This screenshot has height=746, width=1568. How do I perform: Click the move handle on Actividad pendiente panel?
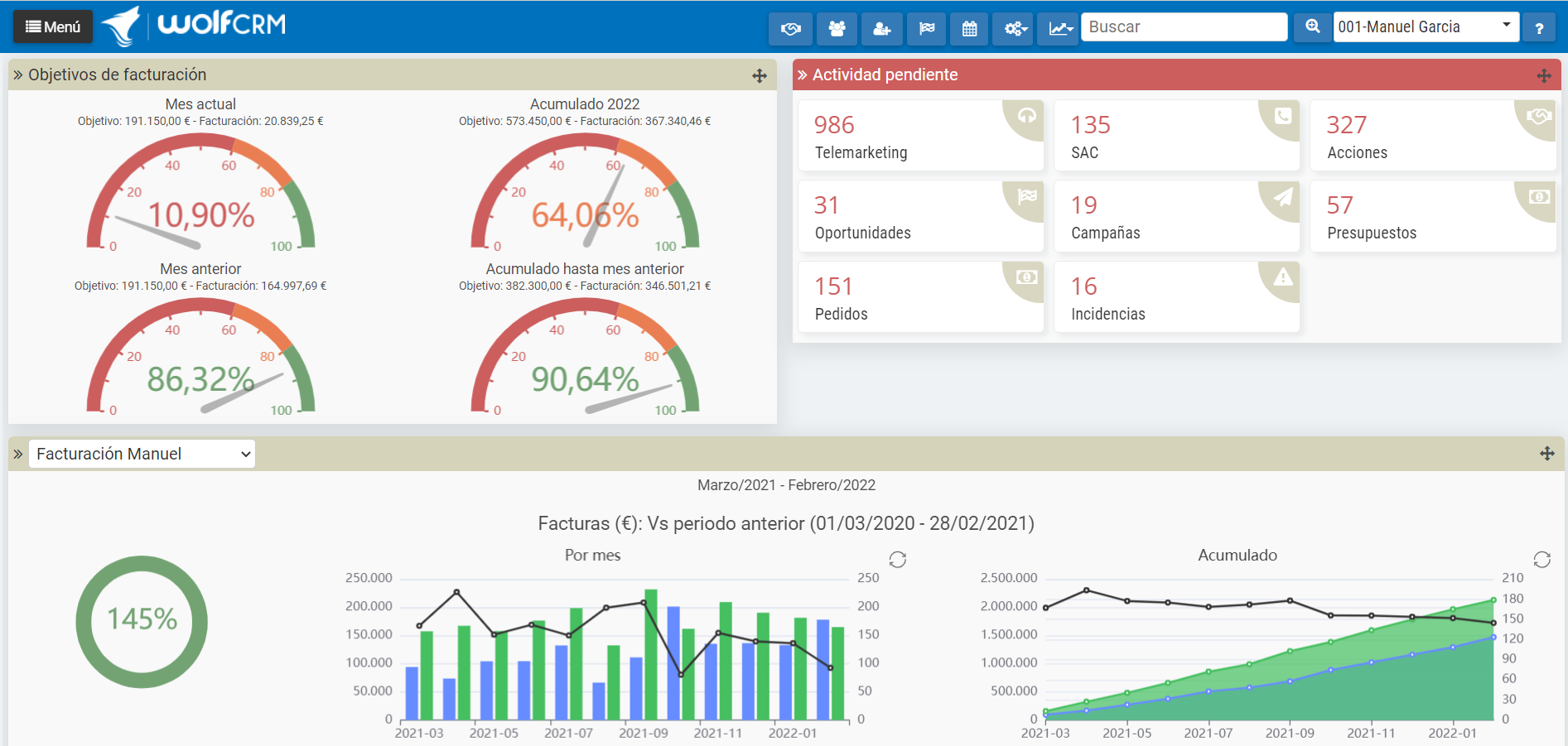[1543, 75]
